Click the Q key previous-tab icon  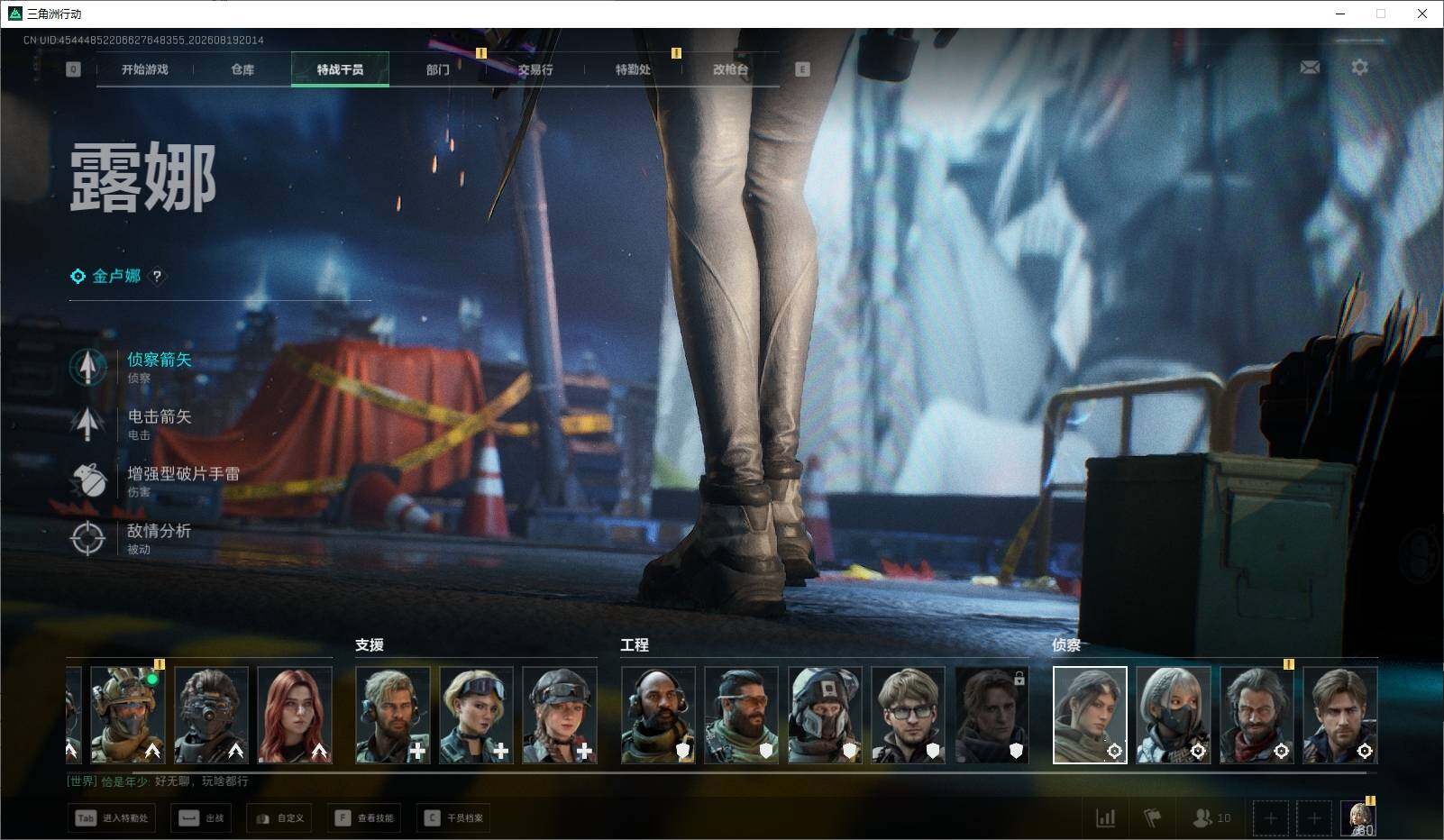coord(73,69)
